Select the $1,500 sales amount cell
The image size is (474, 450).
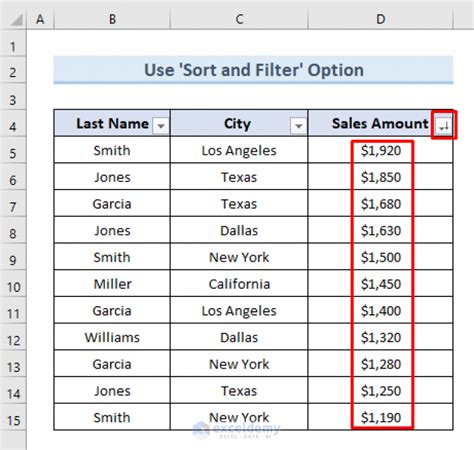coord(380,257)
